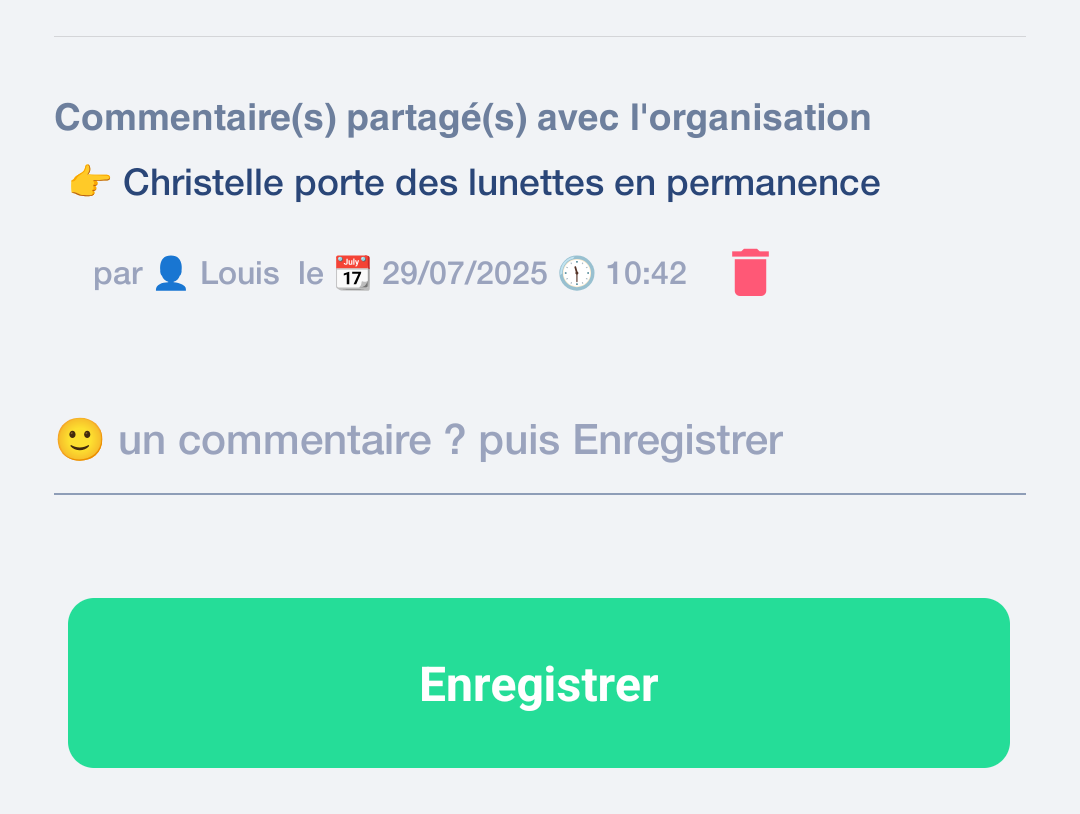The height and width of the screenshot is (814, 1080).
Task: Click the "par" label before the author
Action: point(118,273)
